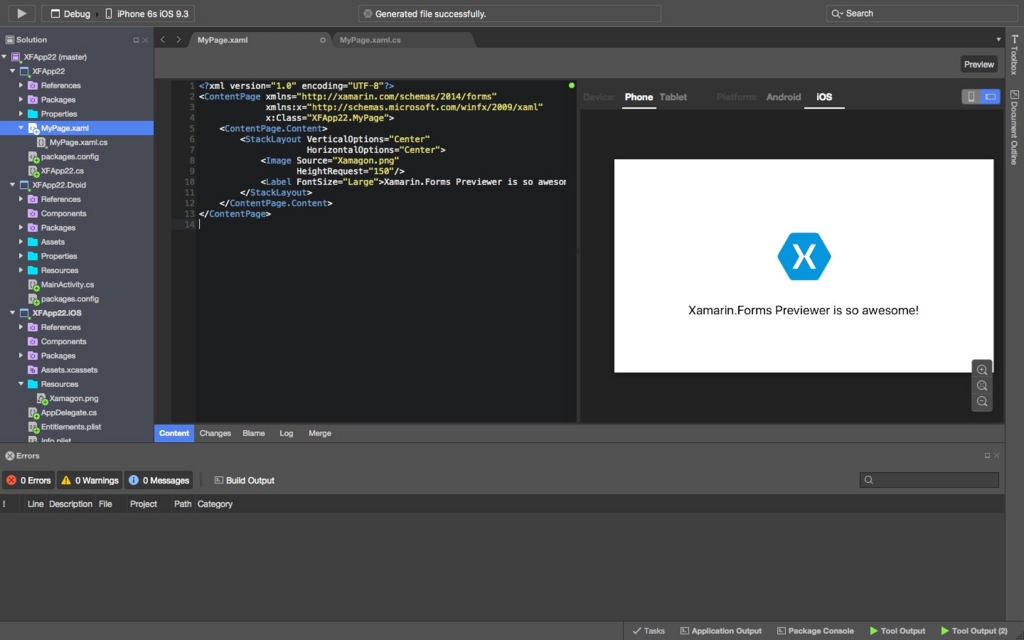Select Xamagon.png in Resources
This screenshot has width=1024, height=640.
(74, 398)
